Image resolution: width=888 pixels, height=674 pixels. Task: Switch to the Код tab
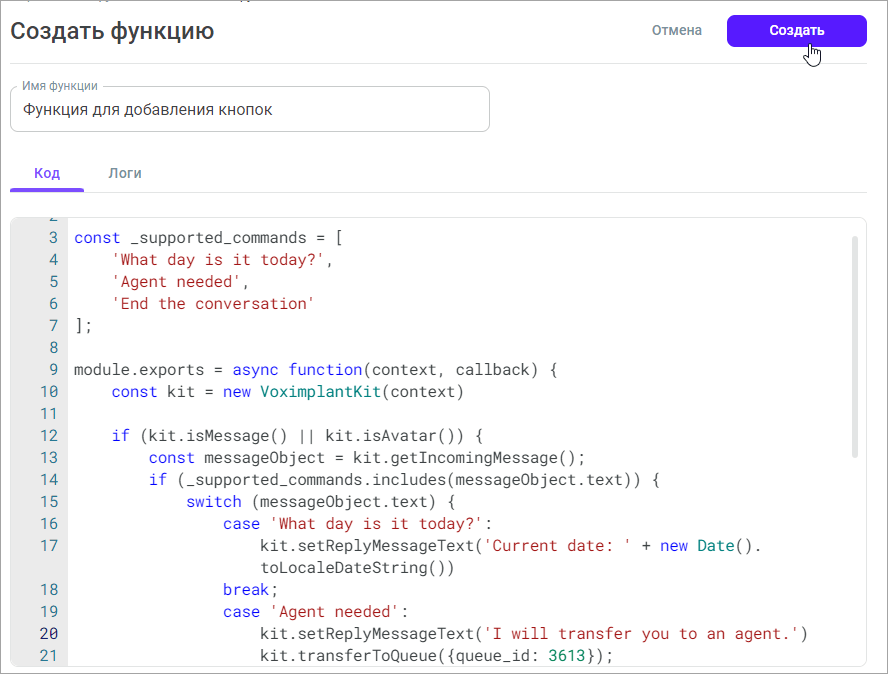(47, 173)
